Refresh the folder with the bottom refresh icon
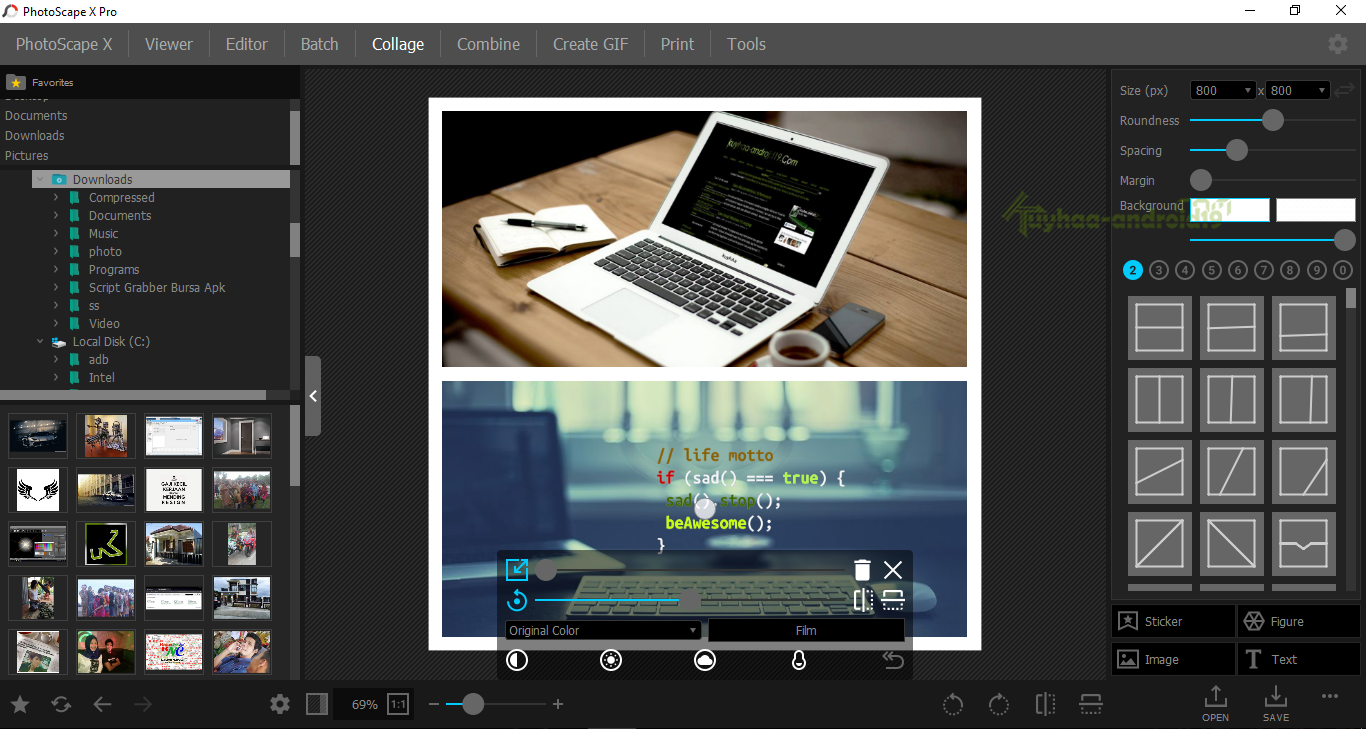 point(61,705)
